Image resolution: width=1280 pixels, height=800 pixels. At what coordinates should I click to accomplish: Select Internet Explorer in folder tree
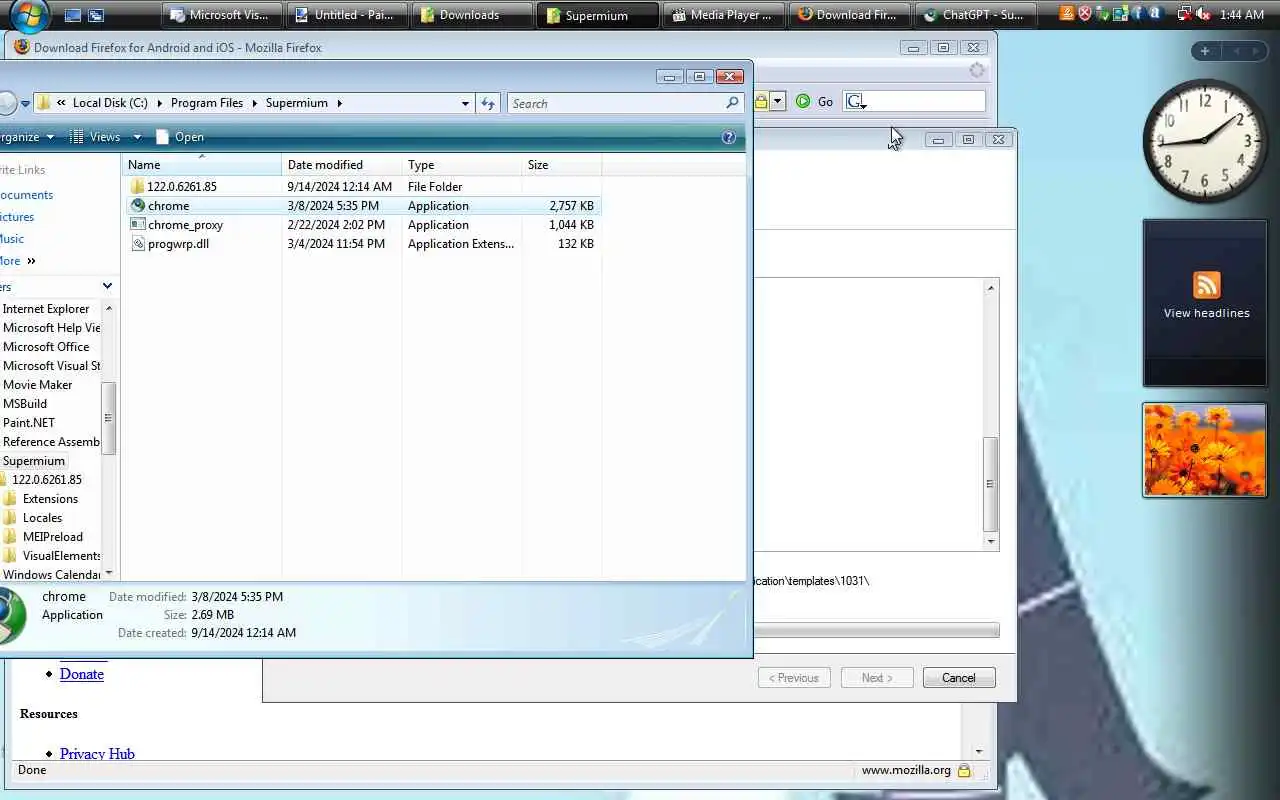tap(46, 309)
